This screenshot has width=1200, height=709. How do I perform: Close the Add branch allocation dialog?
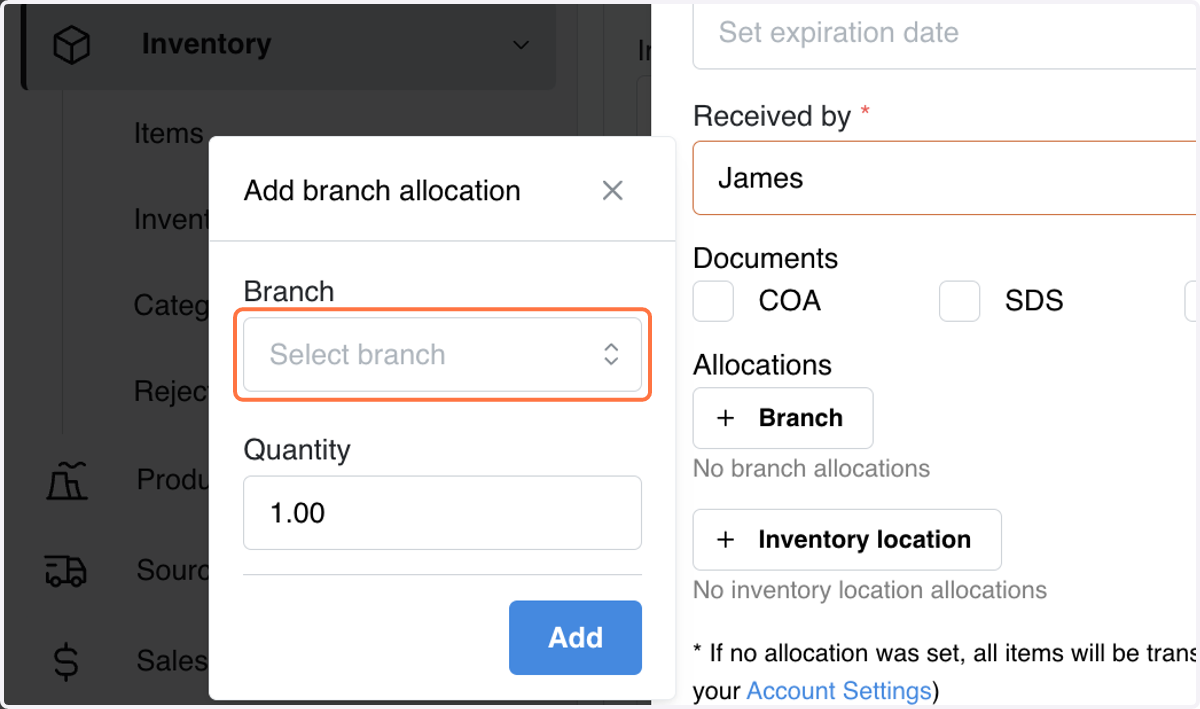612,190
